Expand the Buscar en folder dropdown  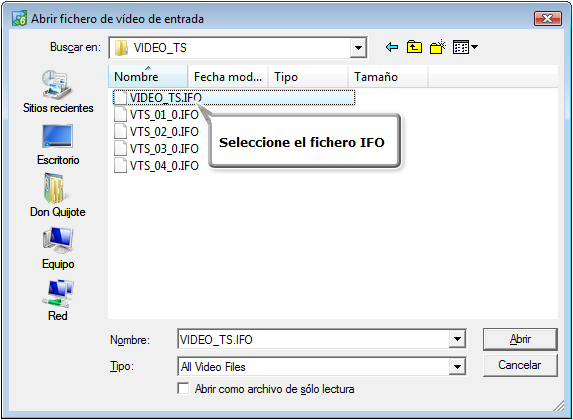(358, 48)
